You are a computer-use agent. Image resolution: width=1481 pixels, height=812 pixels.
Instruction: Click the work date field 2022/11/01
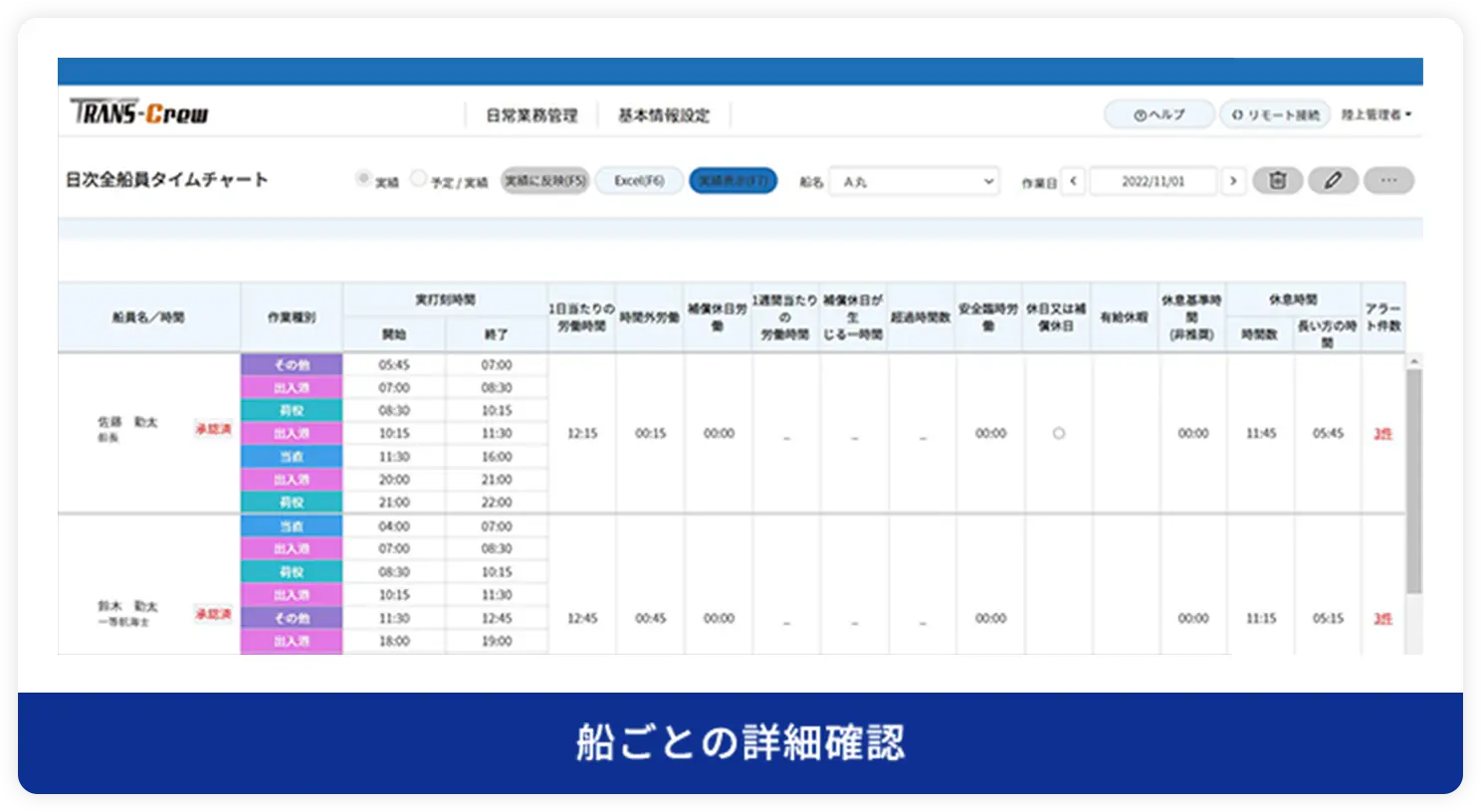[x=1153, y=181]
